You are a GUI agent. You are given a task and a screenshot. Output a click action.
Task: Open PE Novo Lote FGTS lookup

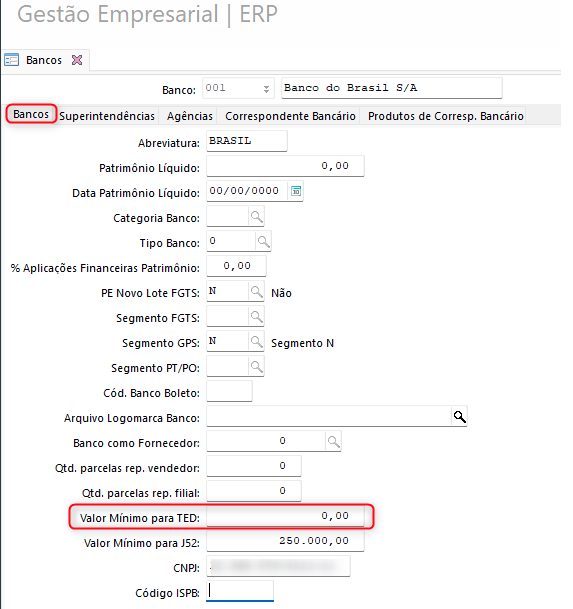(x=256, y=291)
